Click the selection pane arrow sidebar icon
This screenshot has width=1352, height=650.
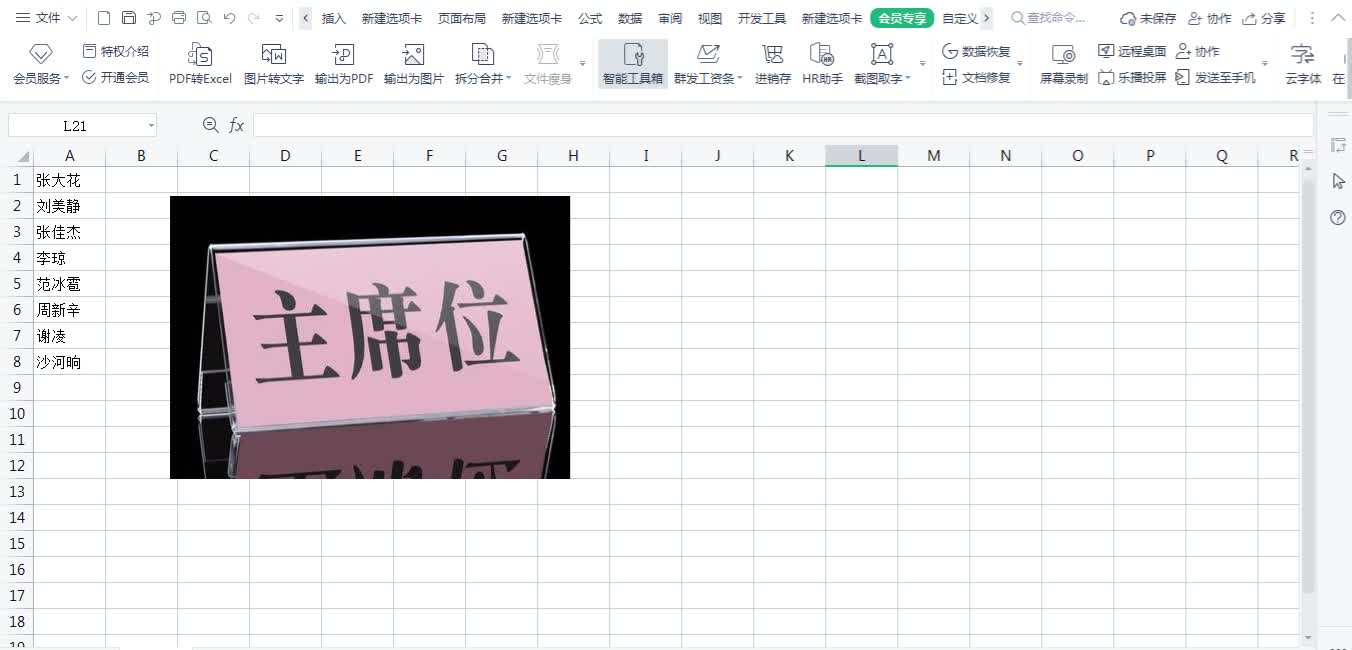1338,181
